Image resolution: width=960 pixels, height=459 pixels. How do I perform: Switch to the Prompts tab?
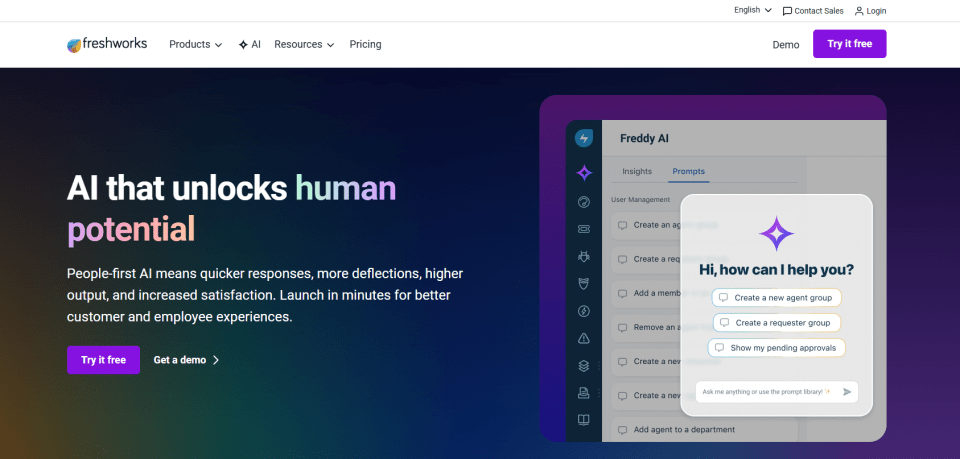[688, 171]
